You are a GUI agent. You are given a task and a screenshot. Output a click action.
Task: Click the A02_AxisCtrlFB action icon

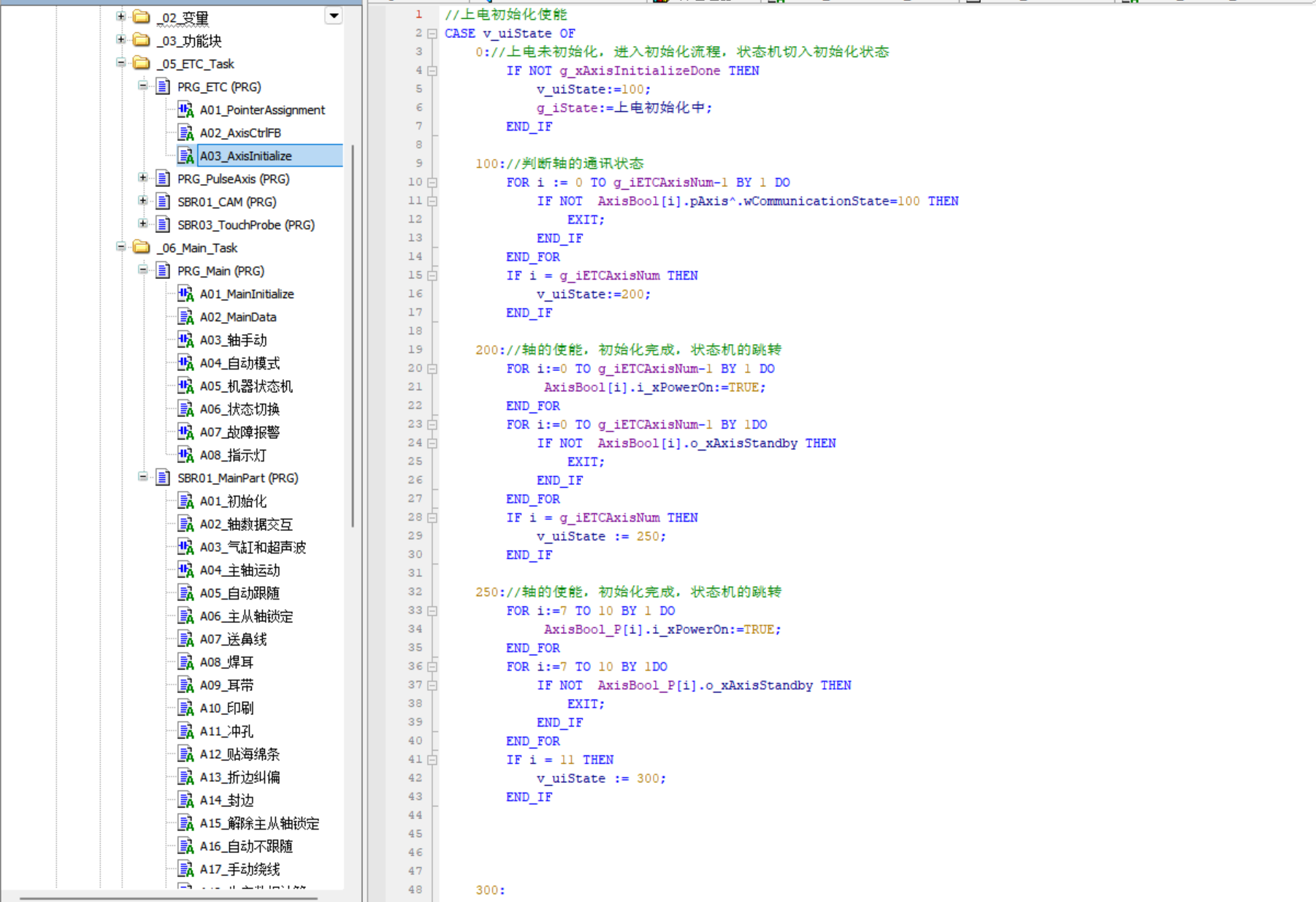[185, 133]
